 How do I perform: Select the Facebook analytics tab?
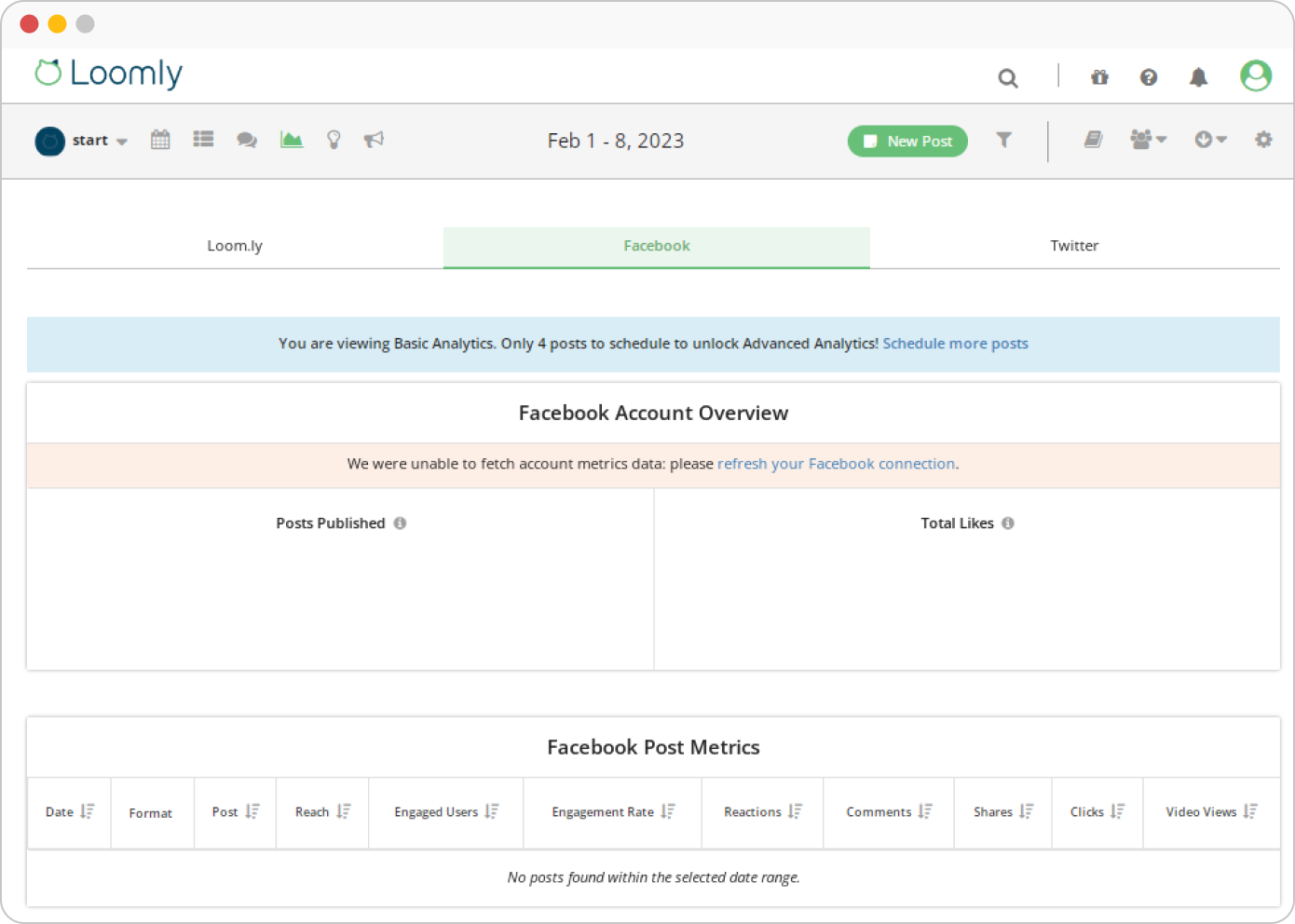coord(657,247)
